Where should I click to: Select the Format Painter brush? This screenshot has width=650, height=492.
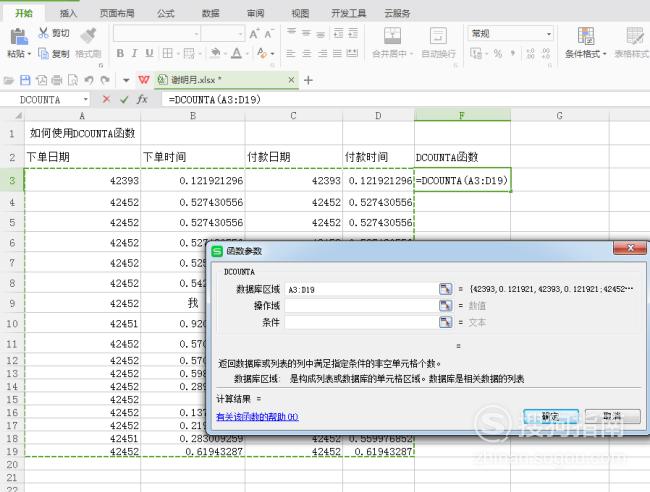[x=88, y=36]
